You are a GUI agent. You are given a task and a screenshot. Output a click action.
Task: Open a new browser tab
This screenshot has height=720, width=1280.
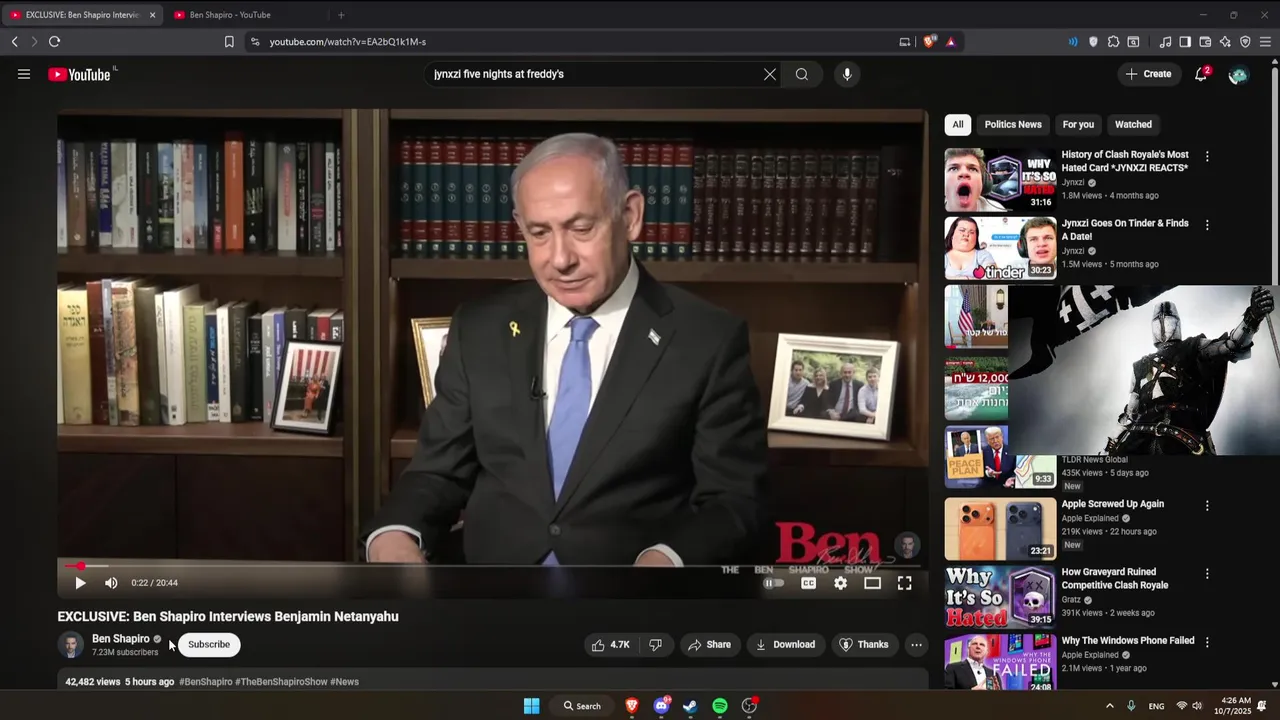(341, 15)
